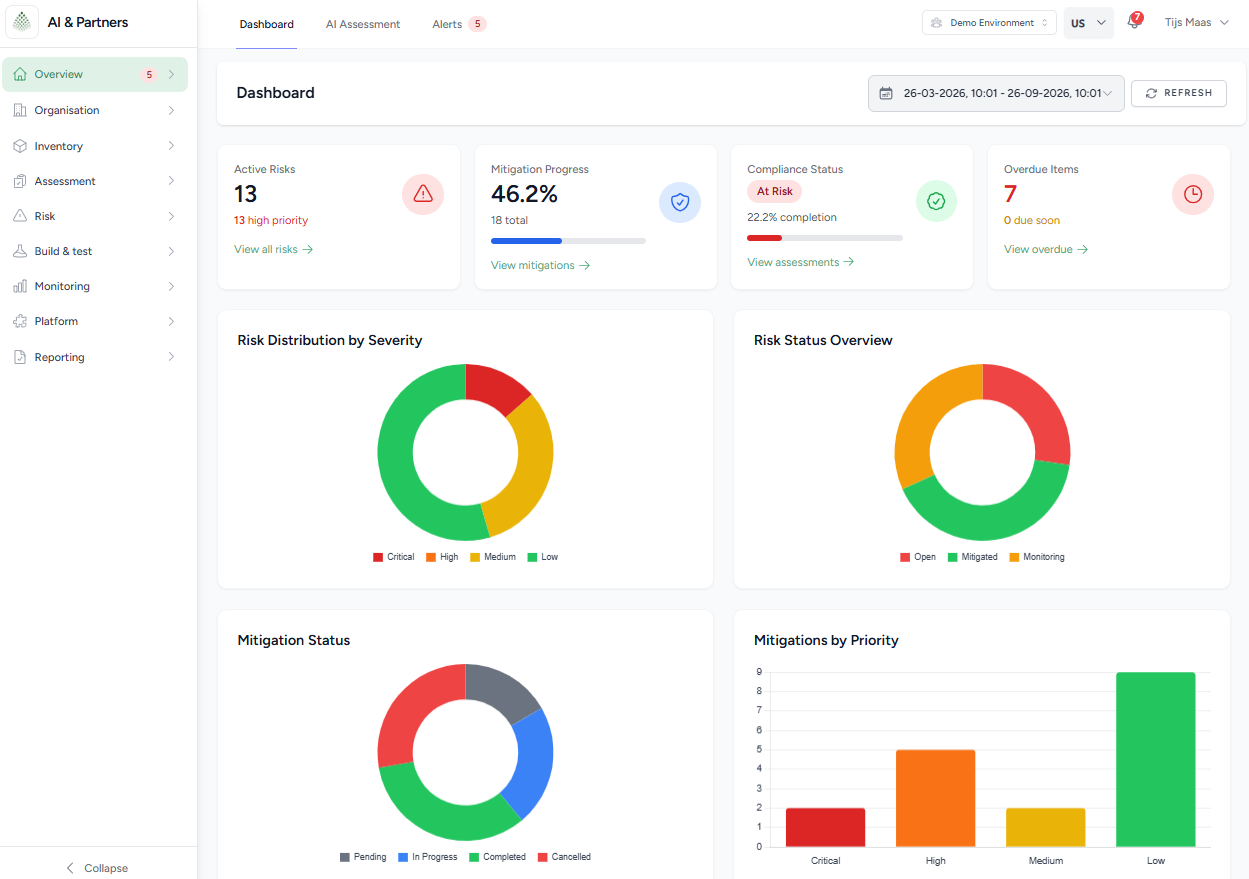Image resolution: width=1249 pixels, height=879 pixels.
Task: Click the Critical bar in Mitigations by Priority
Action: (x=826, y=827)
